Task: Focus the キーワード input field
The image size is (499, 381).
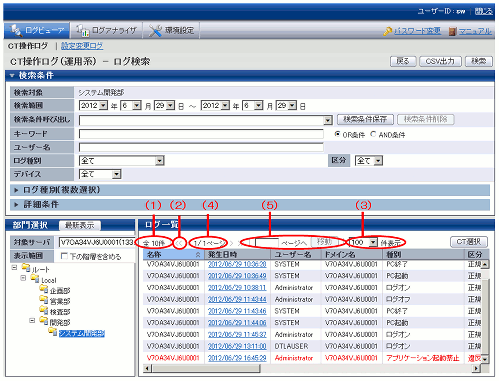Action: point(201,134)
